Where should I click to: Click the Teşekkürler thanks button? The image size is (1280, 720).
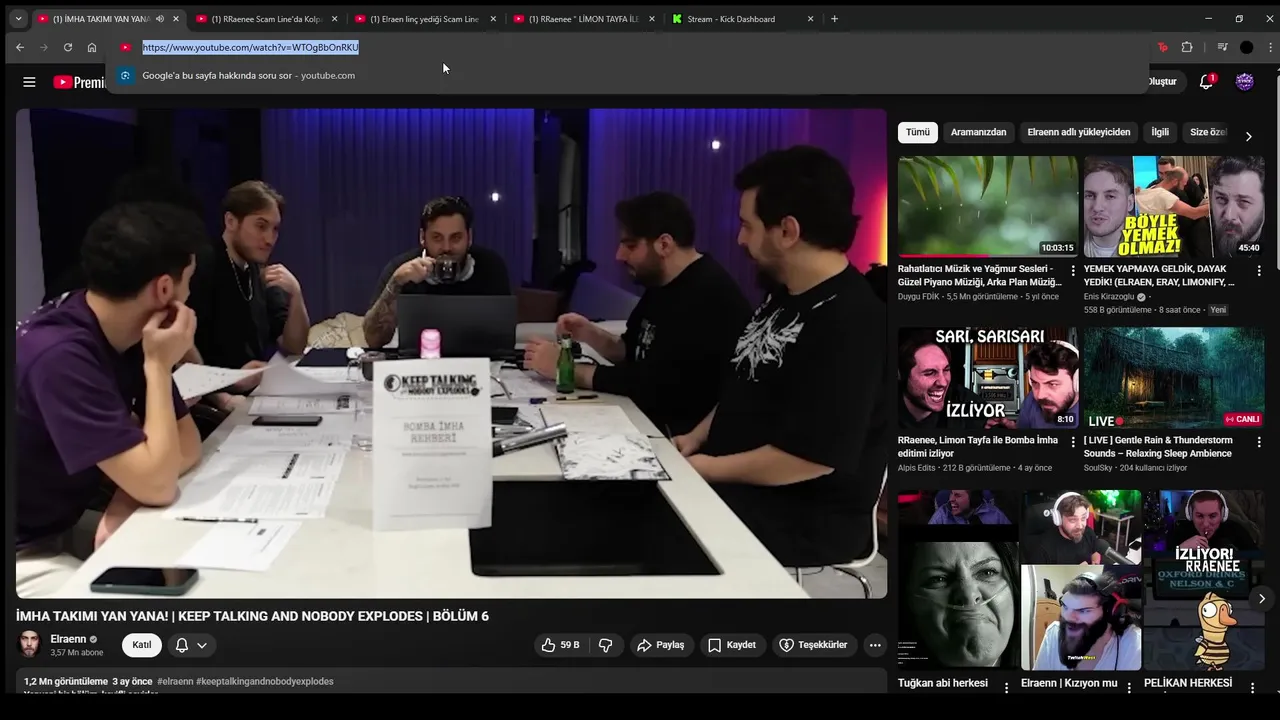[813, 645]
